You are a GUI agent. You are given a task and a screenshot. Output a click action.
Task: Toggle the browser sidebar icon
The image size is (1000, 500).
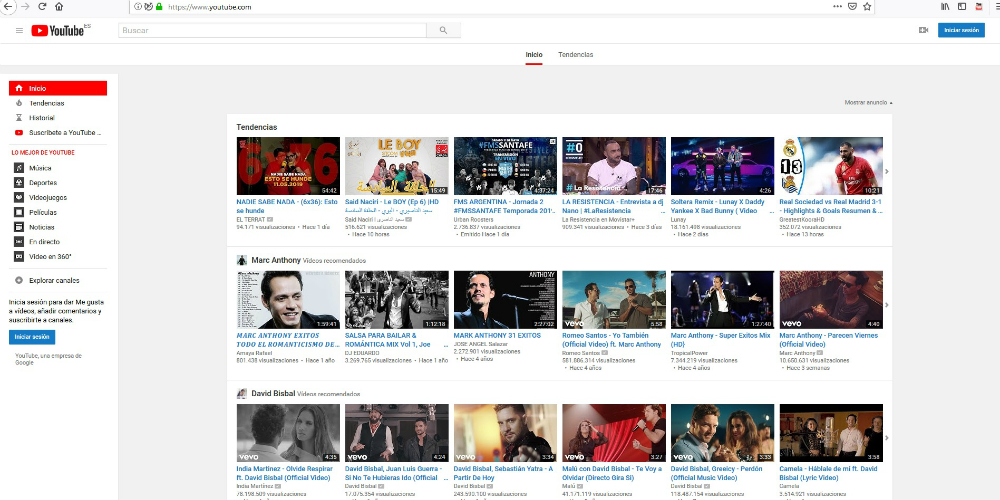pos(962,6)
